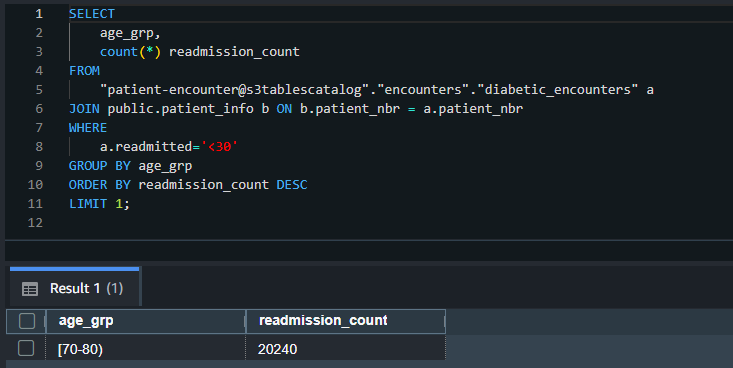Click the ORDER BY keyword on line 10
Image resolution: width=733 pixels, height=368 pixels.
coord(100,185)
